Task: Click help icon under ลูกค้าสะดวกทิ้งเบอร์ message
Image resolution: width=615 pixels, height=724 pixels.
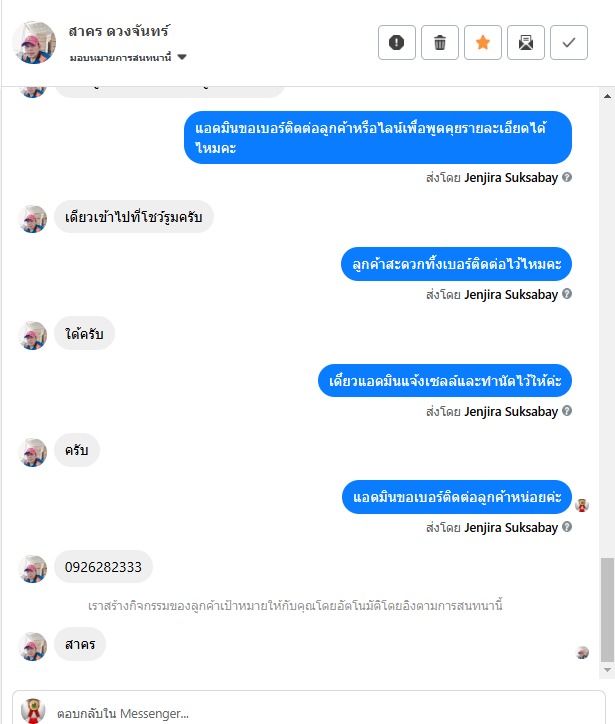Action: coord(567,294)
